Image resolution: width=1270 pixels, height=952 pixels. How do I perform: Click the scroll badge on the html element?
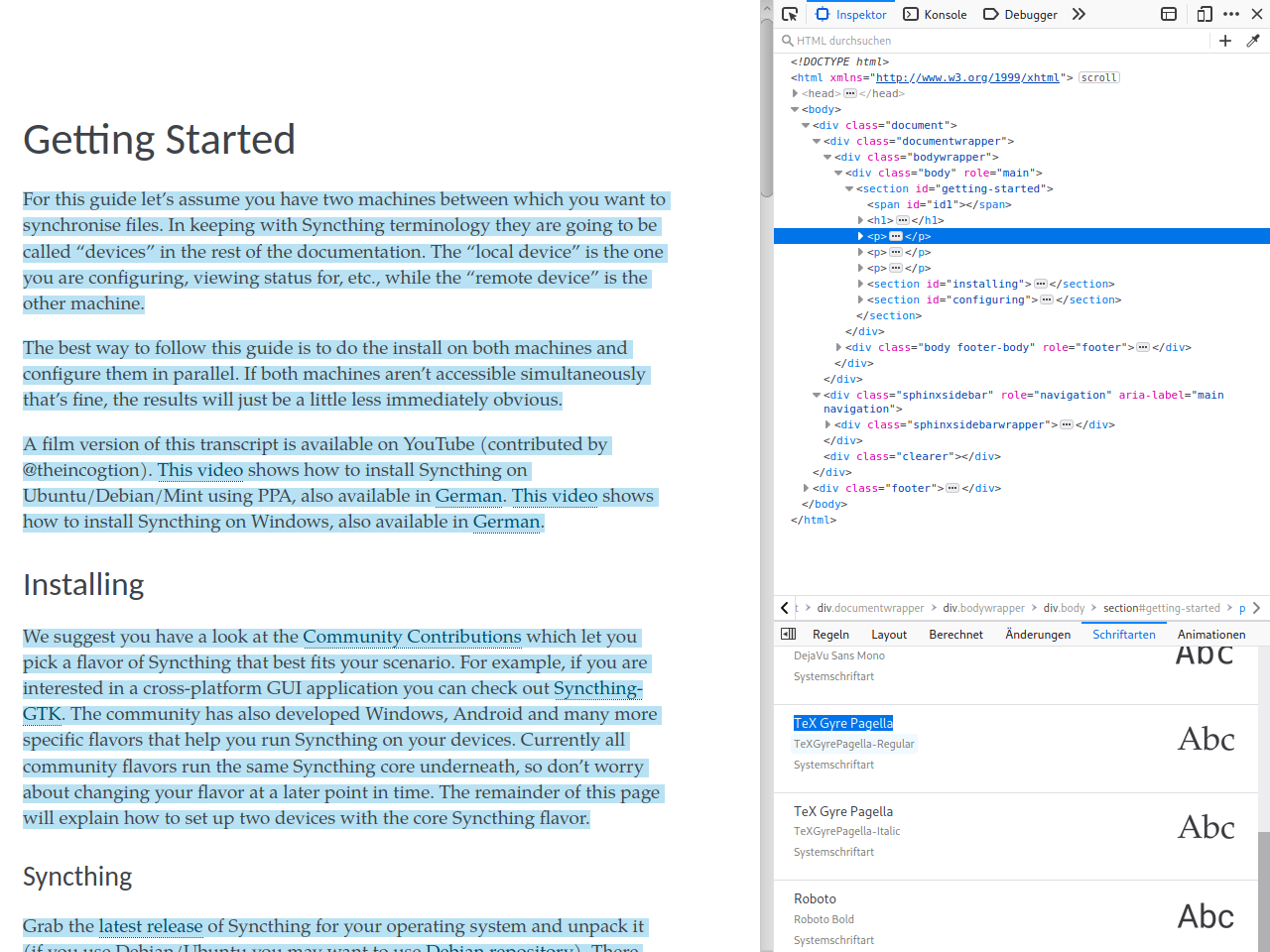click(1099, 77)
